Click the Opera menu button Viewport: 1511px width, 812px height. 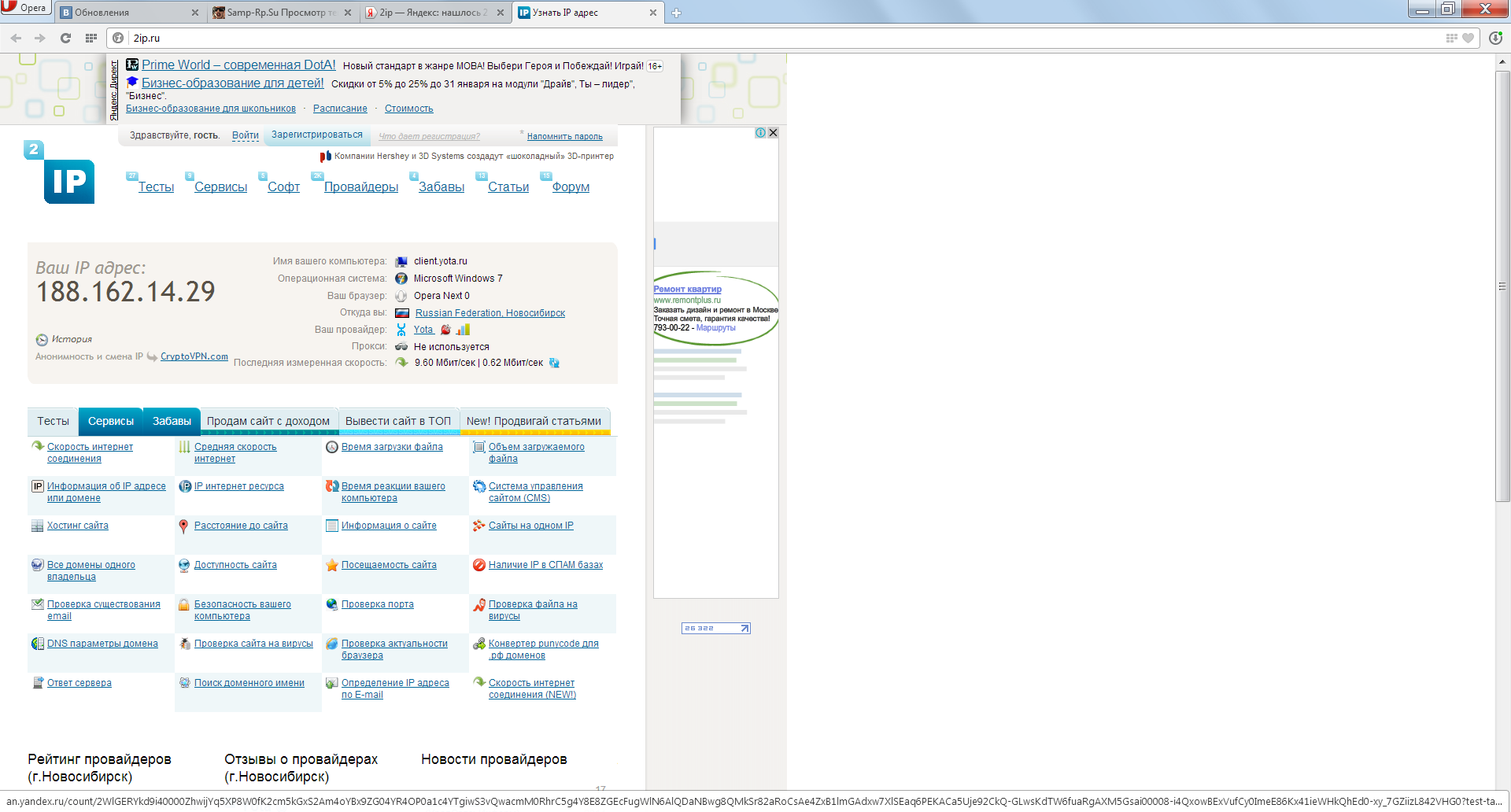click(26, 8)
